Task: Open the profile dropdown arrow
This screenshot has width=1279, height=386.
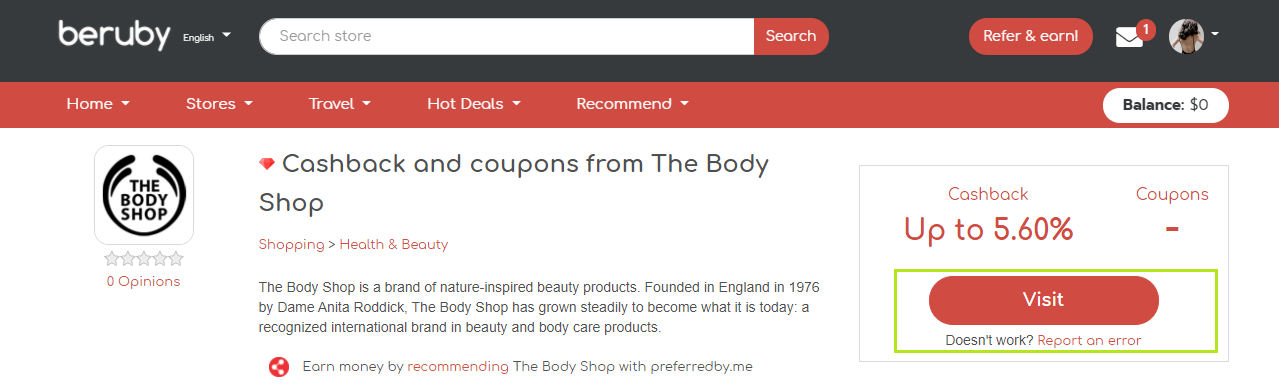Action: [1214, 34]
